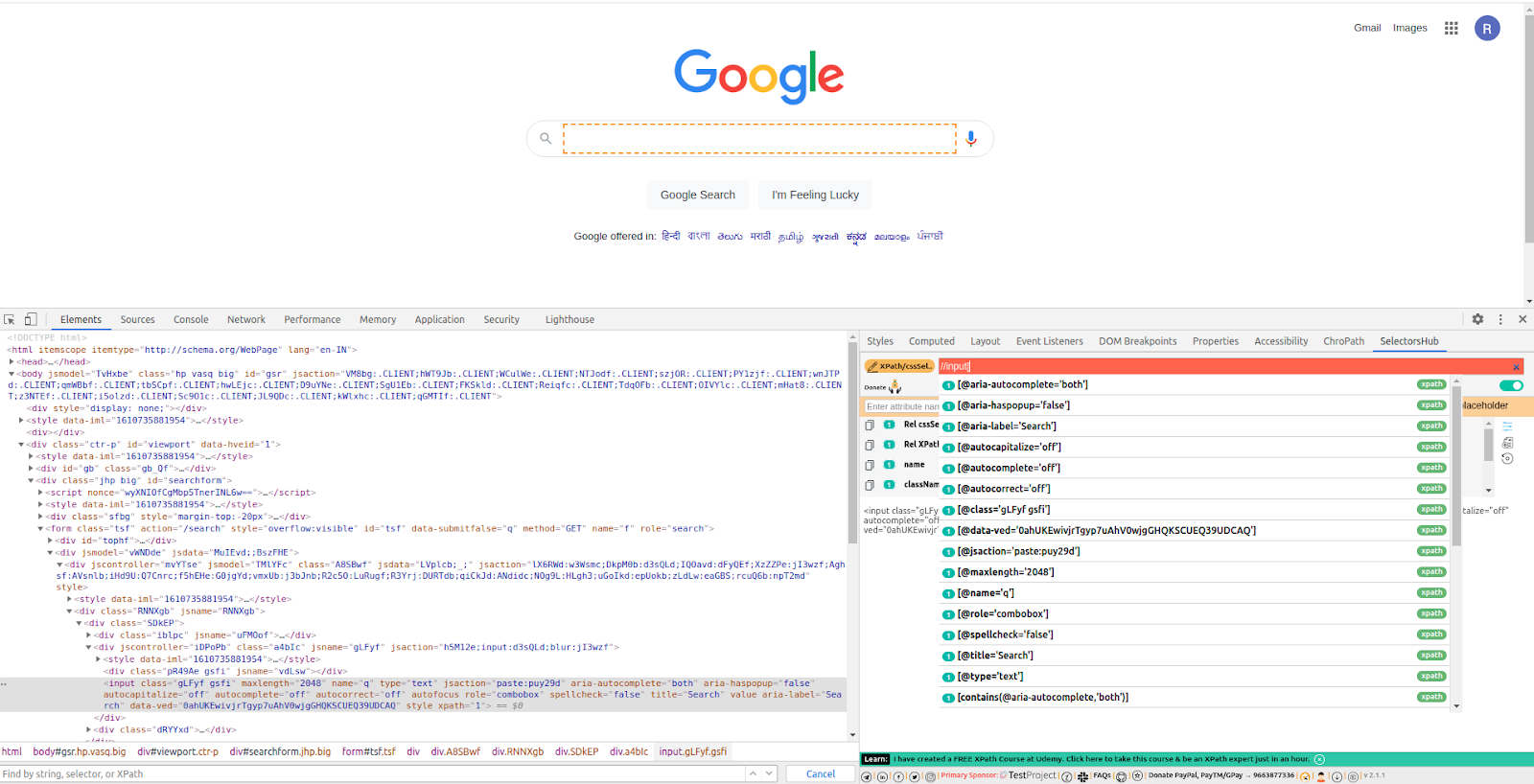Expand the div.iblpc node
Image resolution: width=1534 pixels, height=784 pixels.
click(x=88, y=634)
